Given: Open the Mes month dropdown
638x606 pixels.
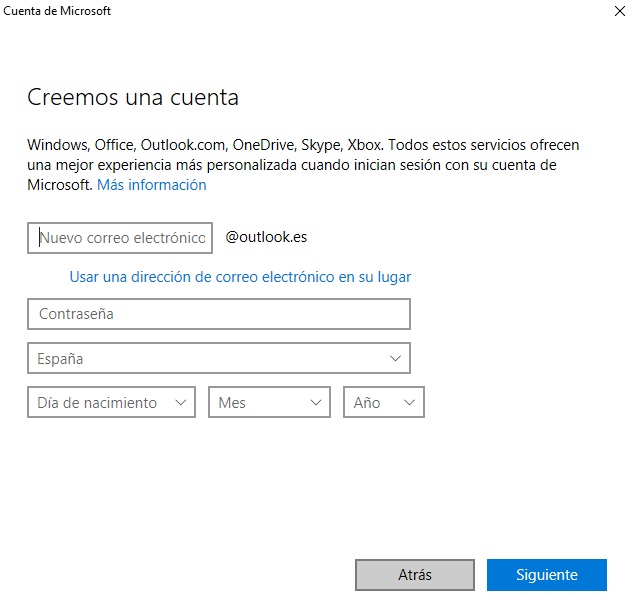Looking at the screenshot, I should [269, 403].
